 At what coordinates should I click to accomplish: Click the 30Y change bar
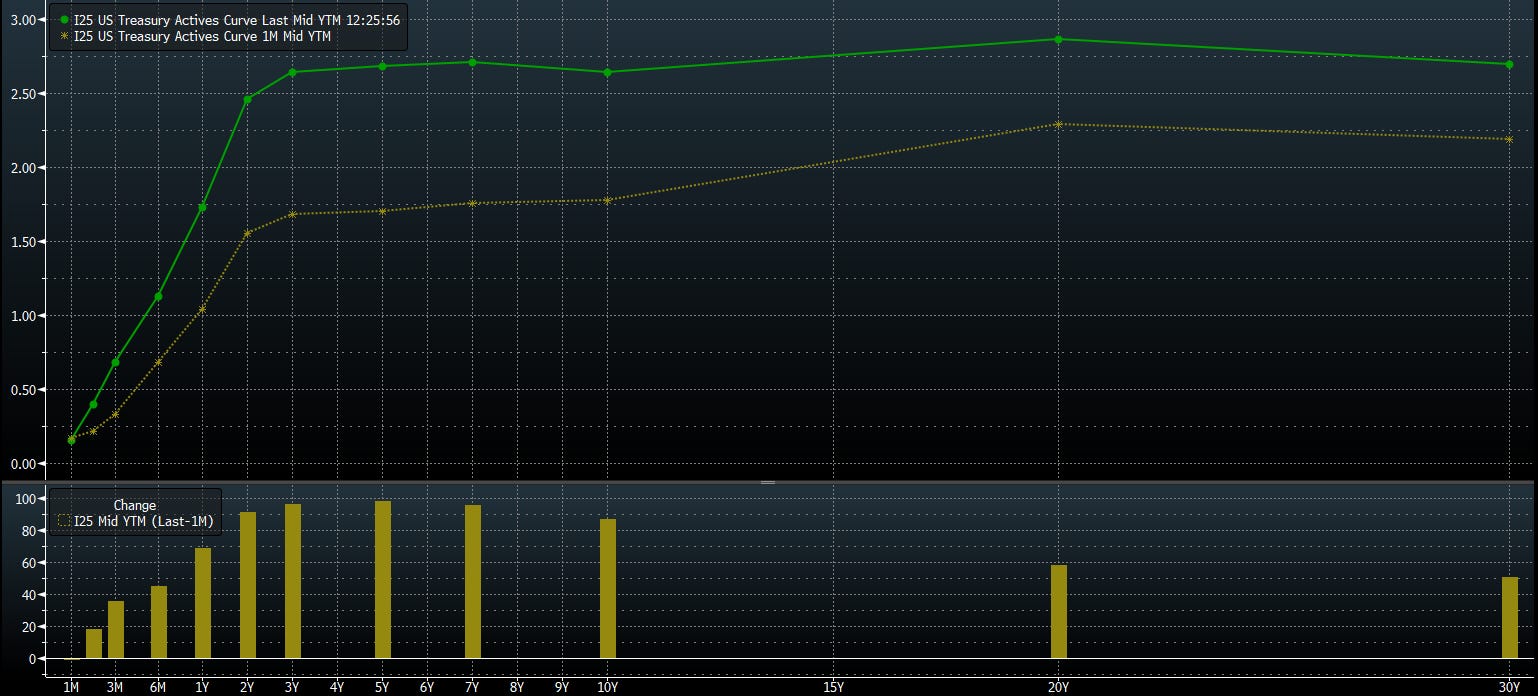(1510, 618)
